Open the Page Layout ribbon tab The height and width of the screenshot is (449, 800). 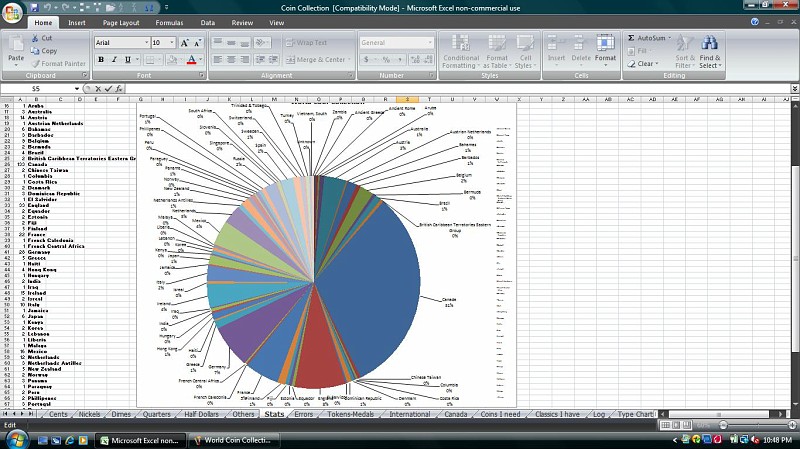coord(121,22)
